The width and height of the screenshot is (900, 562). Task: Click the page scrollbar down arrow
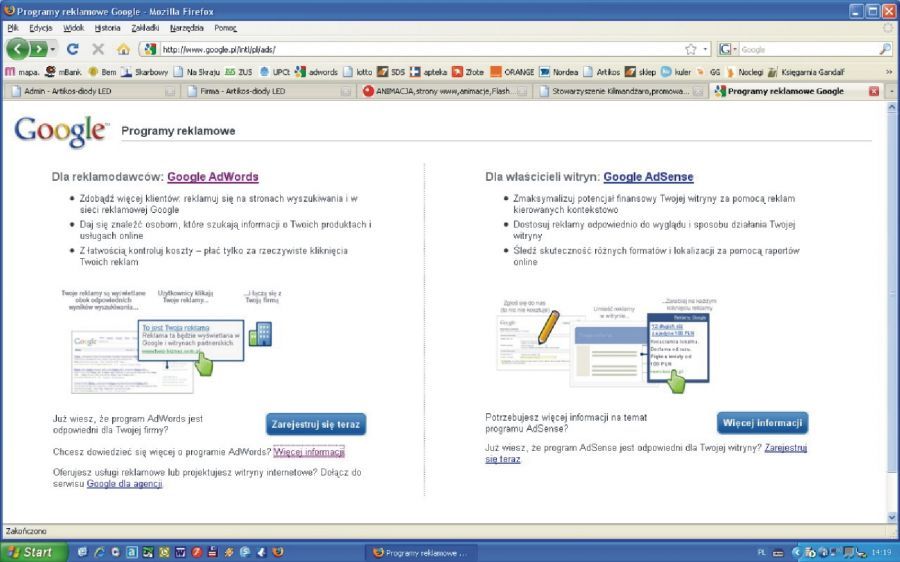892,517
